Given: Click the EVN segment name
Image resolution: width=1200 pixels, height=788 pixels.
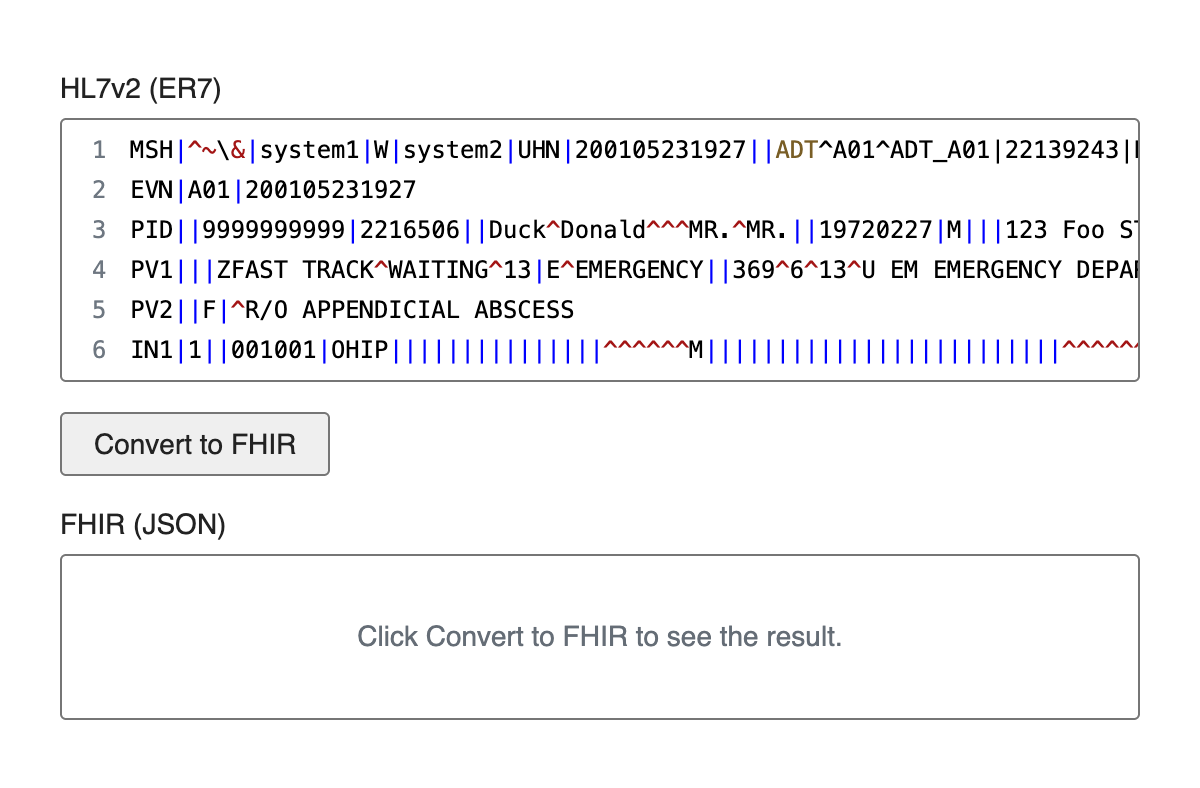Looking at the screenshot, I should (151, 190).
